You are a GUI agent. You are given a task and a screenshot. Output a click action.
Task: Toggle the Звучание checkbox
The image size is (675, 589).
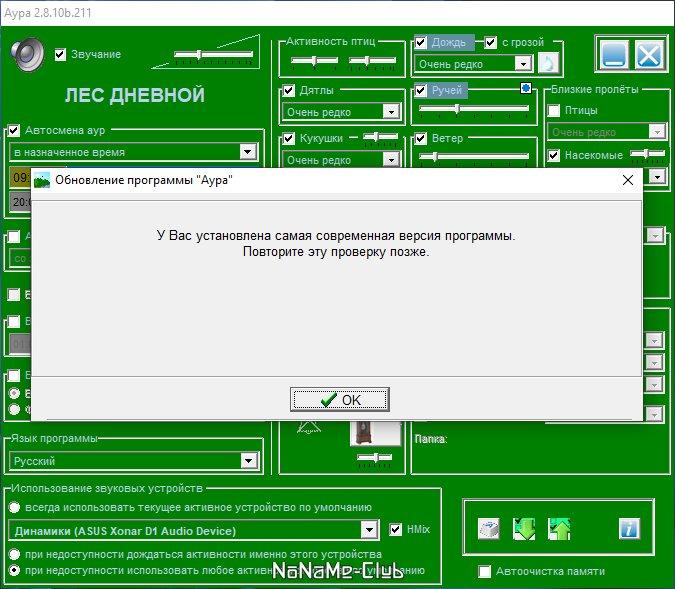pyautogui.click(x=60, y=55)
